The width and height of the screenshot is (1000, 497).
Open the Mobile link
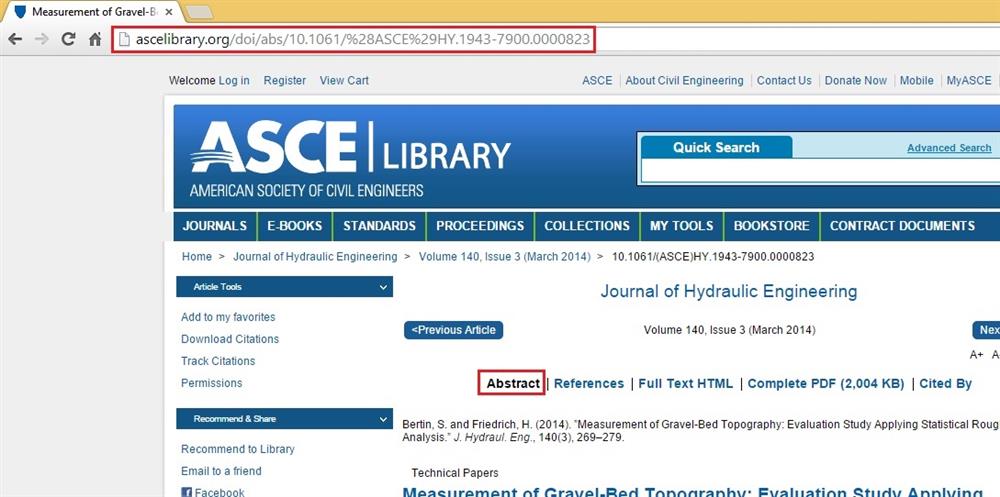[916, 80]
